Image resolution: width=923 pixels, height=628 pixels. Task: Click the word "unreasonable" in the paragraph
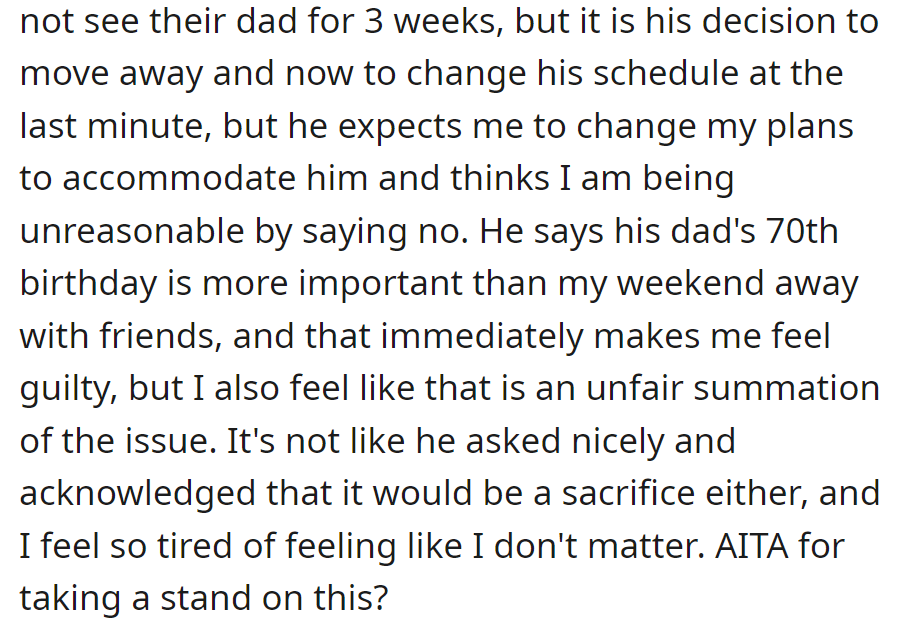(133, 231)
